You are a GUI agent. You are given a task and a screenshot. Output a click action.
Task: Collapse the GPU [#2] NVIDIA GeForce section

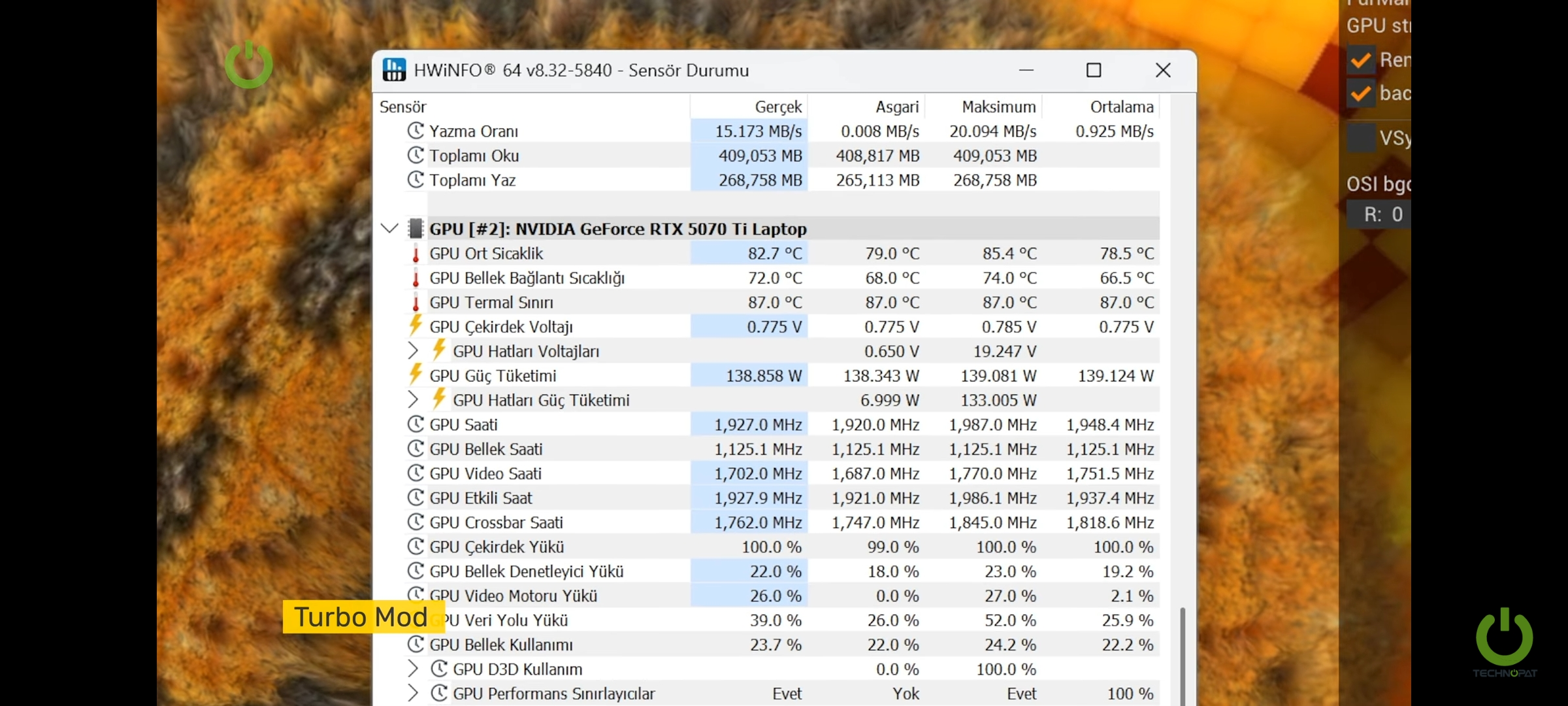pos(389,229)
